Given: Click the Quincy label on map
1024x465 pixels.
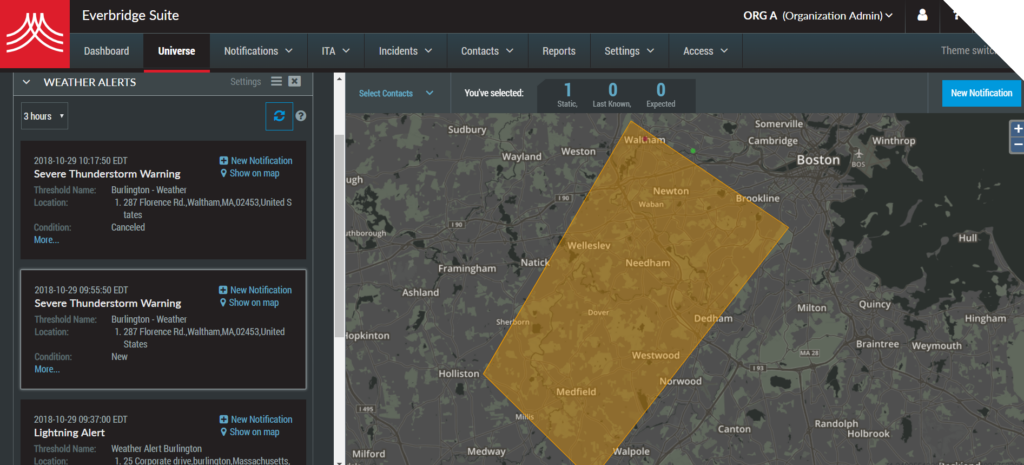Looking at the screenshot, I should tap(874, 304).
